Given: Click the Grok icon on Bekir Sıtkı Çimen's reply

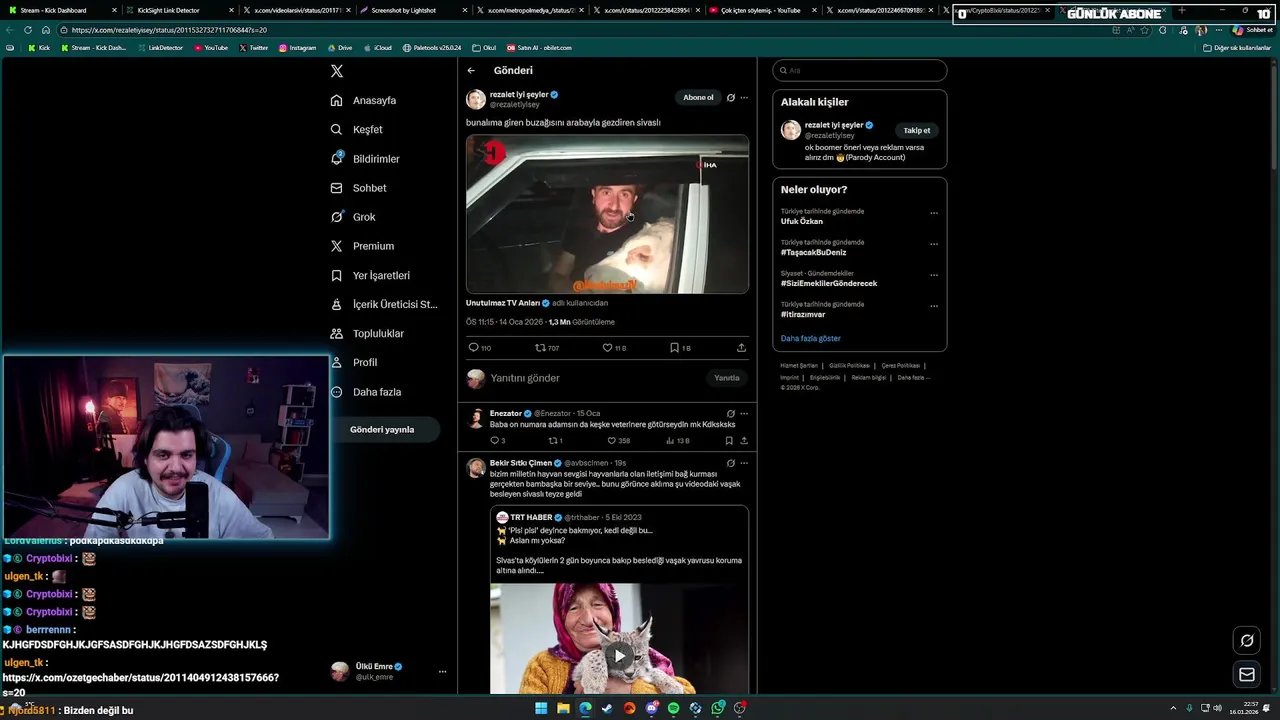Looking at the screenshot, I should click(x=731, y=463).
